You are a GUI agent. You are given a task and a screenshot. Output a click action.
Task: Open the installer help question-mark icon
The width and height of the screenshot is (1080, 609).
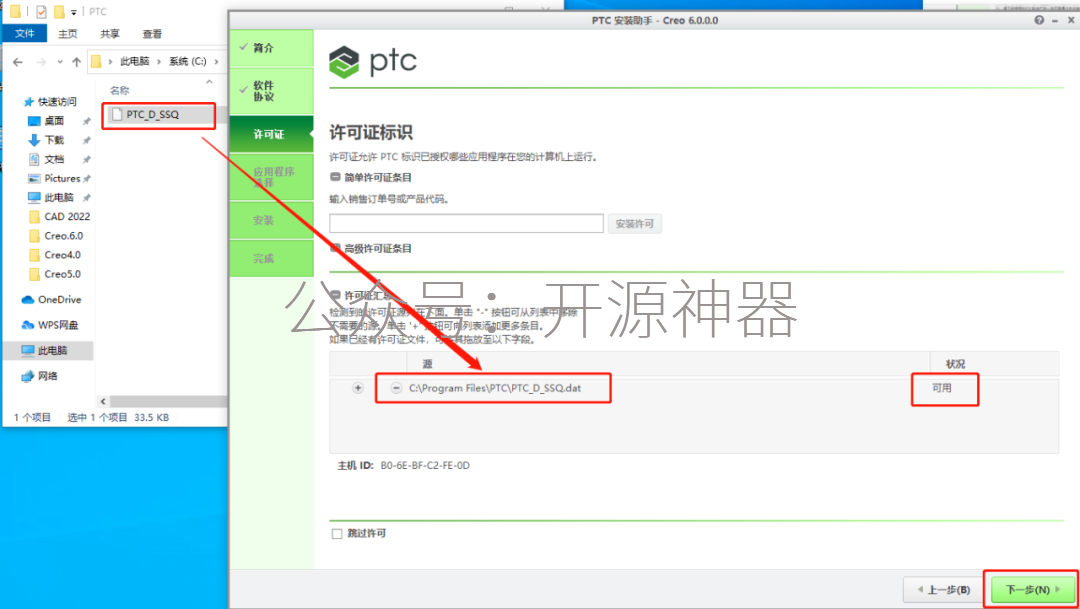click(x=1039, y=21)
